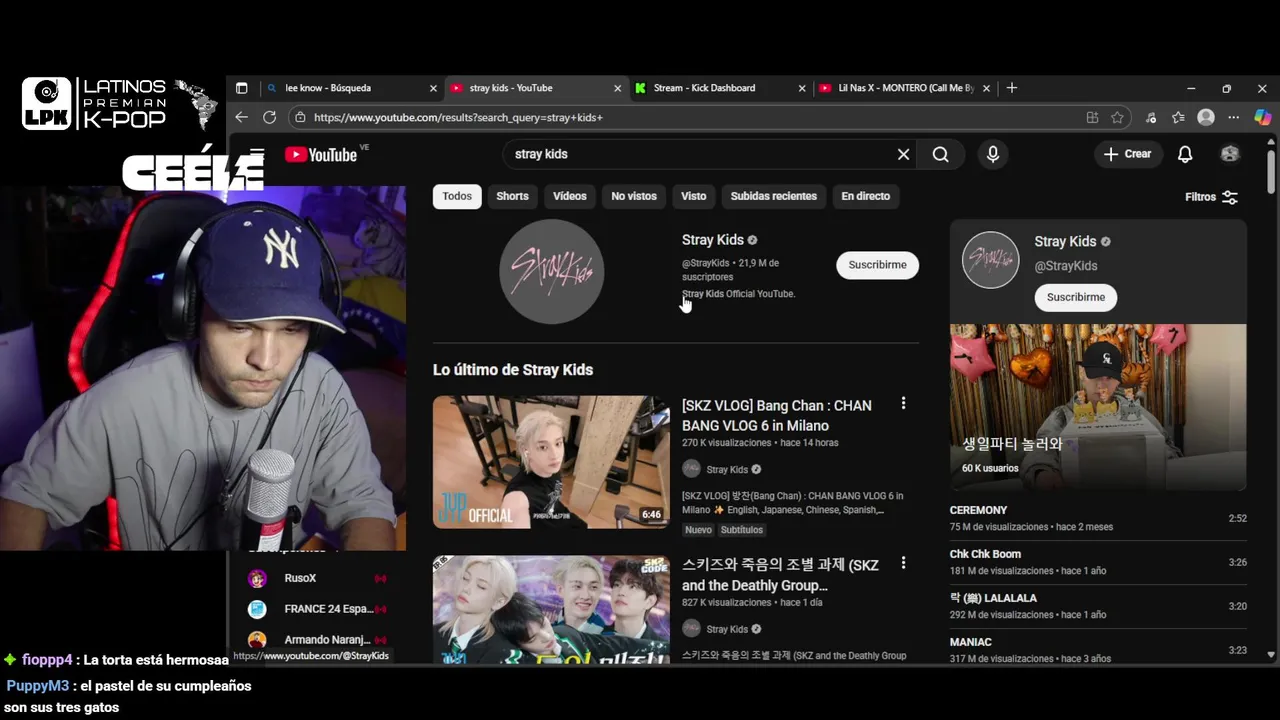Viewport: 1280px width, 720px height.
Task: Open the Bang Chan VLOG 6 in Milano title
Action: [777, 415]
